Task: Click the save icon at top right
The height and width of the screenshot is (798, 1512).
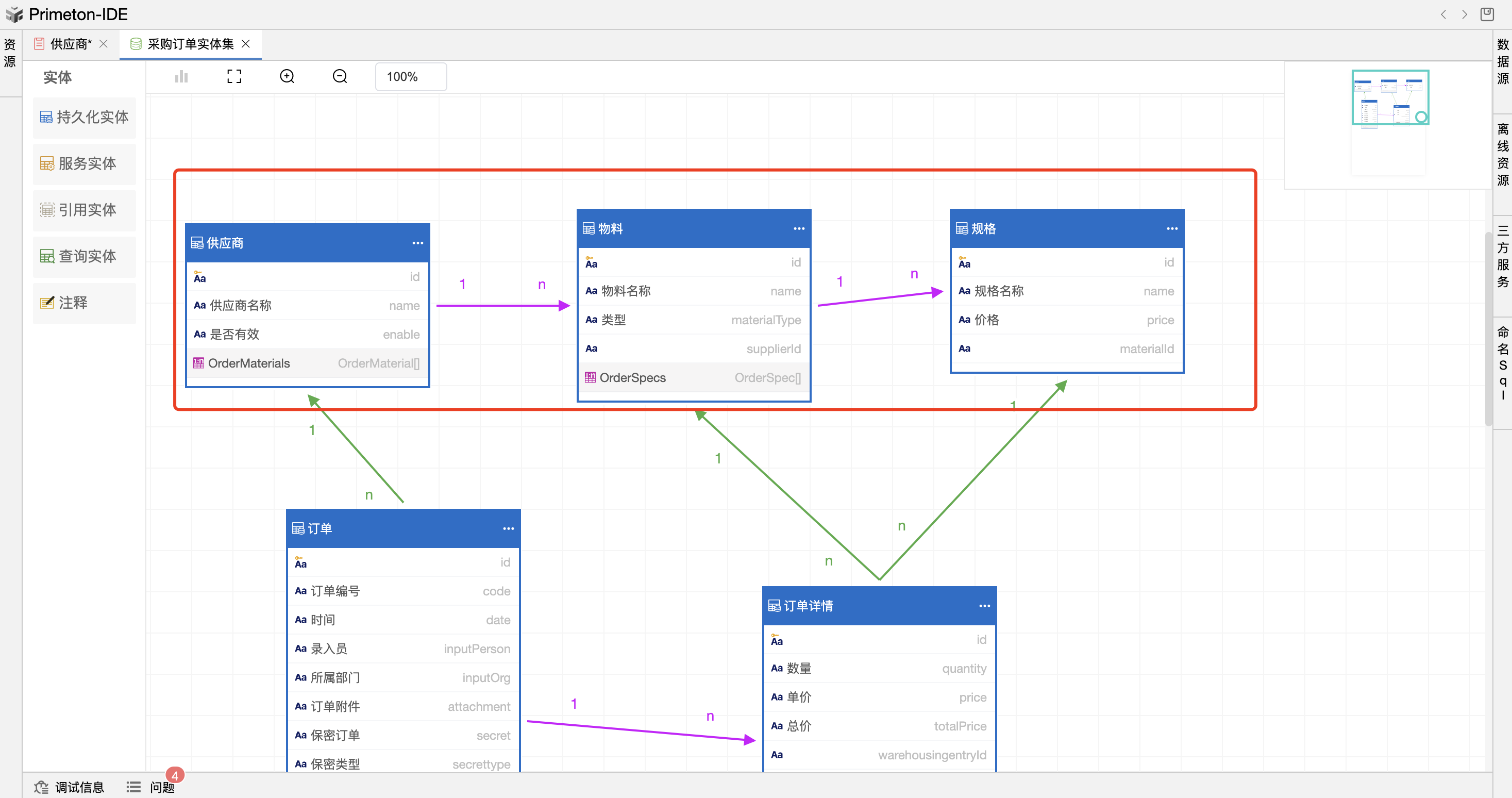Action: tap(1487, 14)
